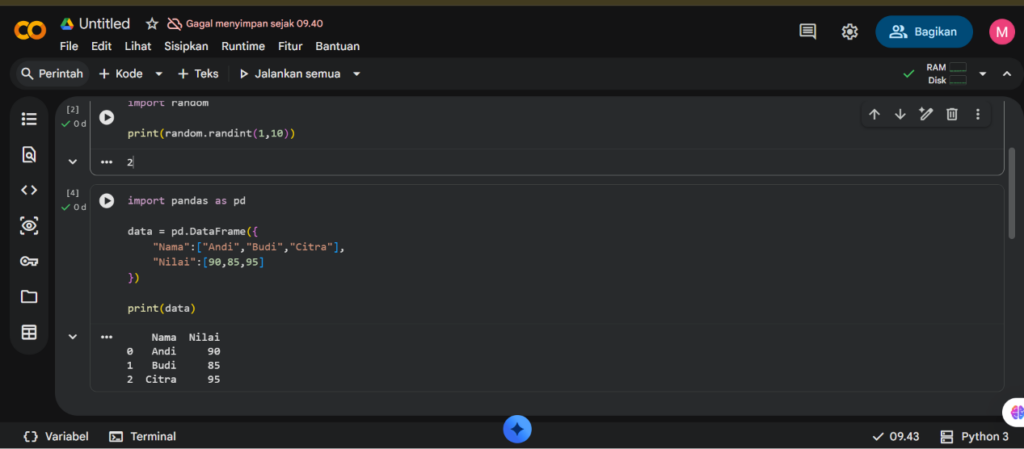Open Files folder sidebar icon
This screenshot has height=449, width=1024.
point(29,297)
